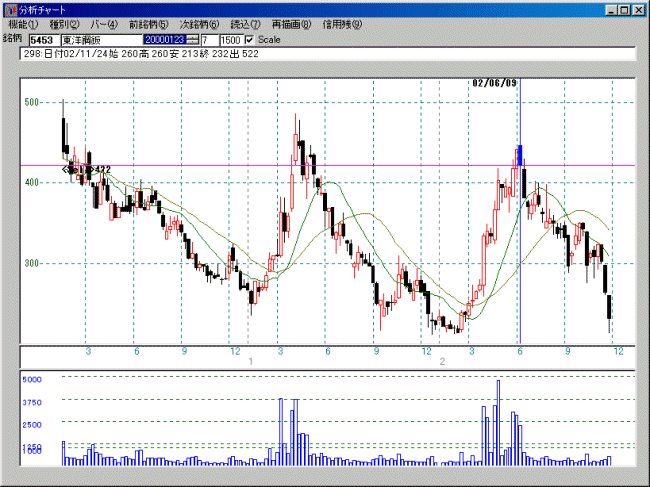Click the tallest volume bar near 5000
This screenshot has height=487, width=650.
(498, 423)
